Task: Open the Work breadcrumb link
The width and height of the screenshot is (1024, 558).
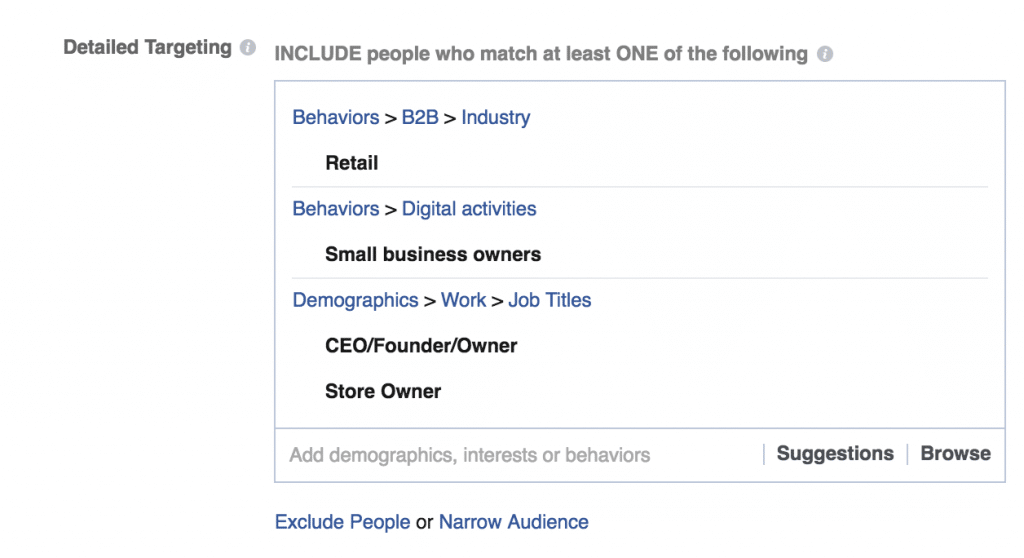Action: pyautogui.click(x=463, y=301)
